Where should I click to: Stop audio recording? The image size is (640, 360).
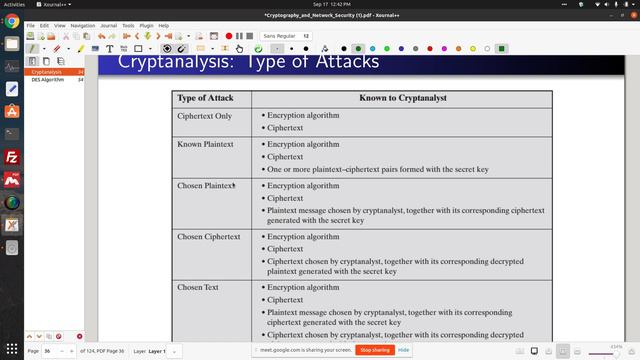pyautogui.click(x=250, y=36)
